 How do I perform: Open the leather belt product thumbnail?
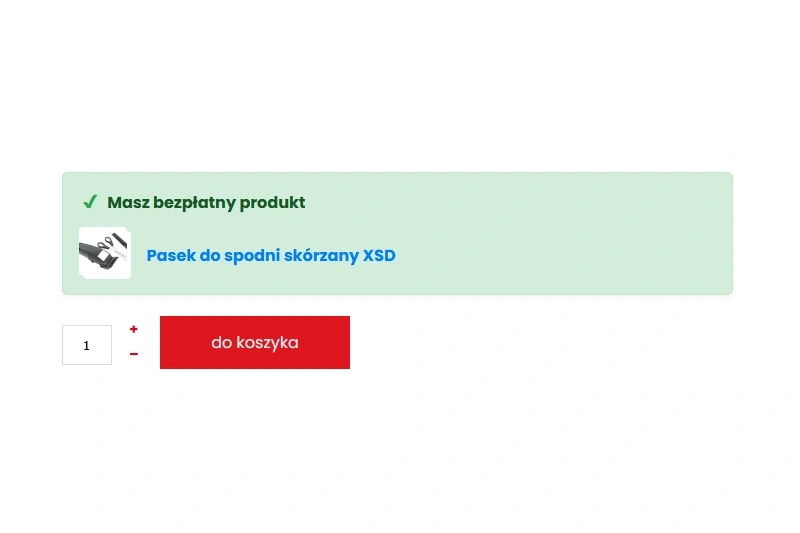click(x=105, y=253)
